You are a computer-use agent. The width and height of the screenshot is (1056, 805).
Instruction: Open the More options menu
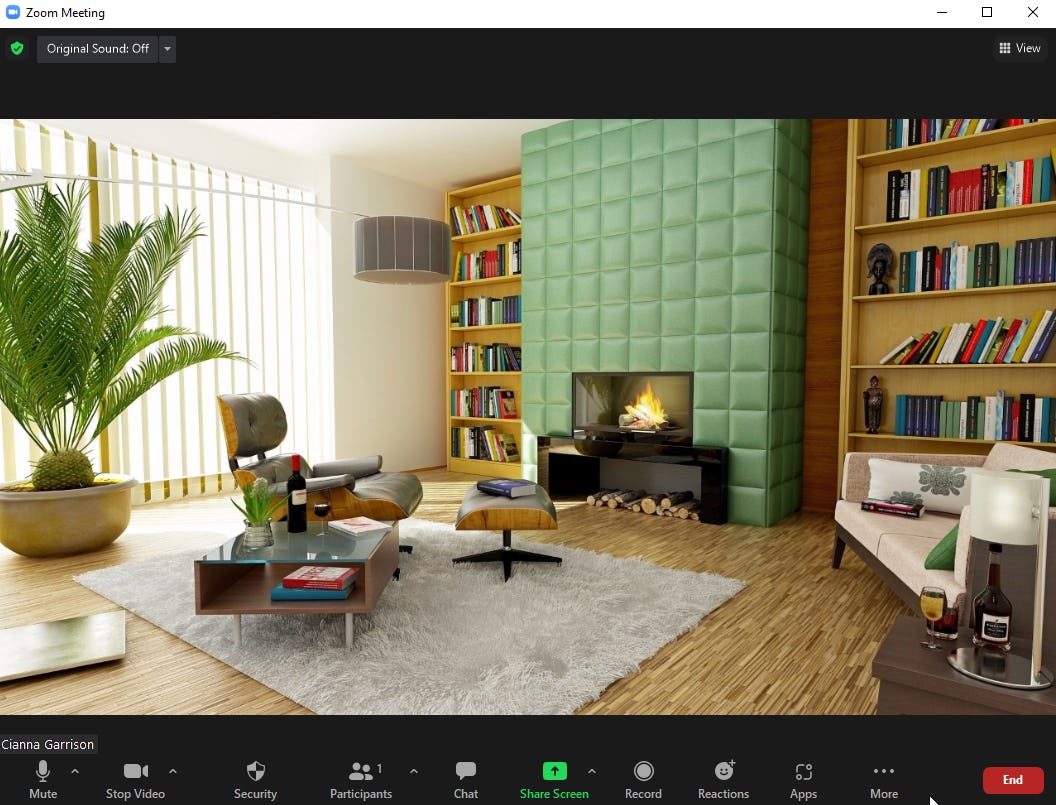point(883,779)
